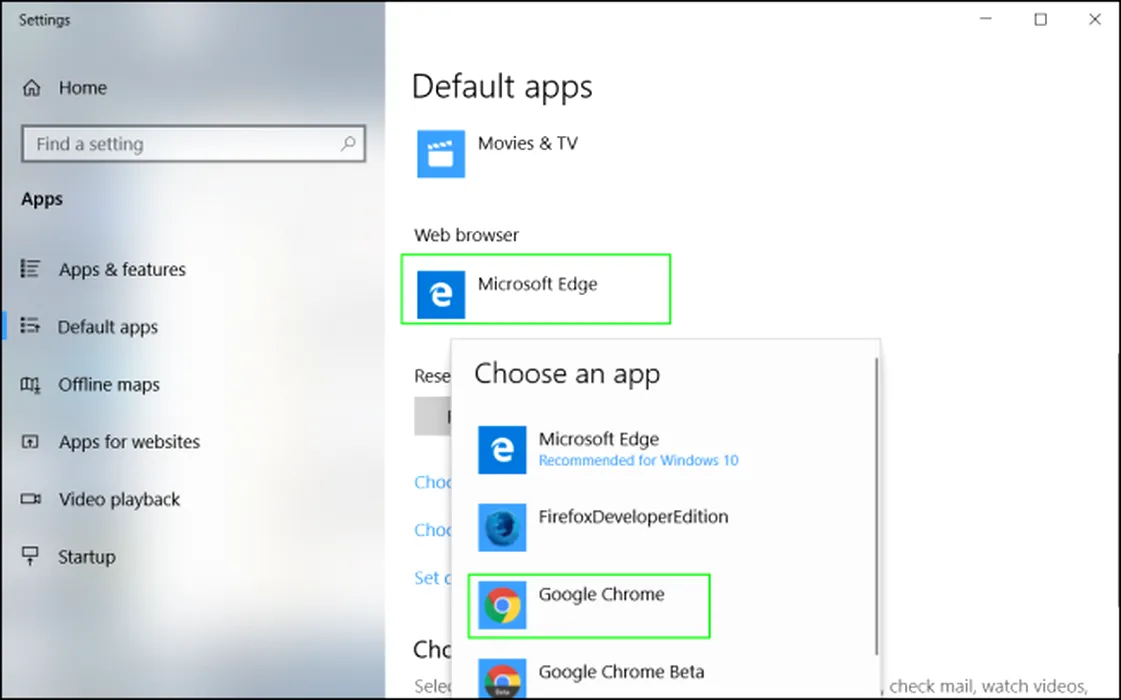Click the Startup monitor icon
This screenshot has width=1121, height=700.
pyautogui.click(x=30, y=556)
